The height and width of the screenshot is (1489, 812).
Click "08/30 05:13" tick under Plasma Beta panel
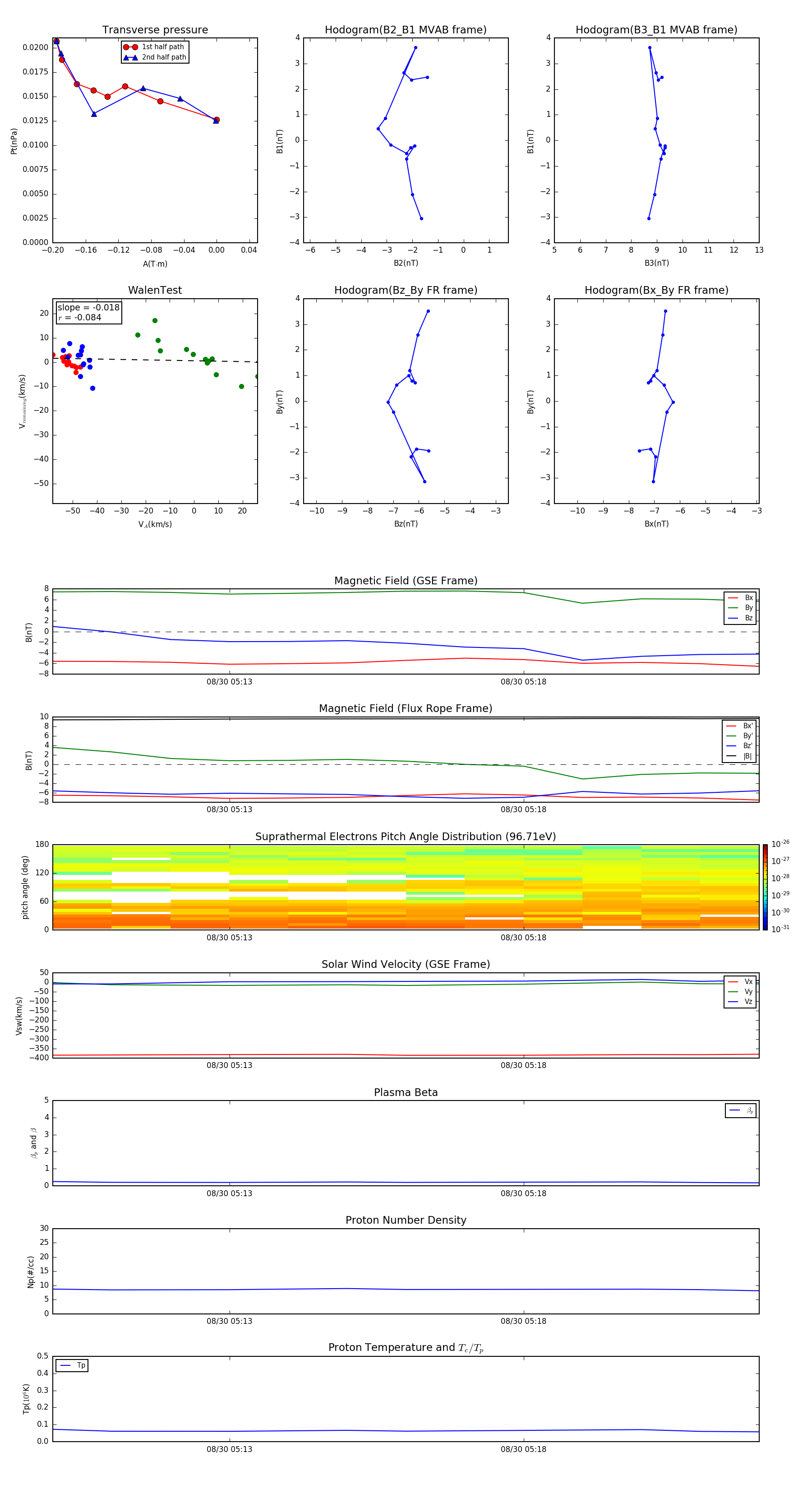tap(230, 1193)
